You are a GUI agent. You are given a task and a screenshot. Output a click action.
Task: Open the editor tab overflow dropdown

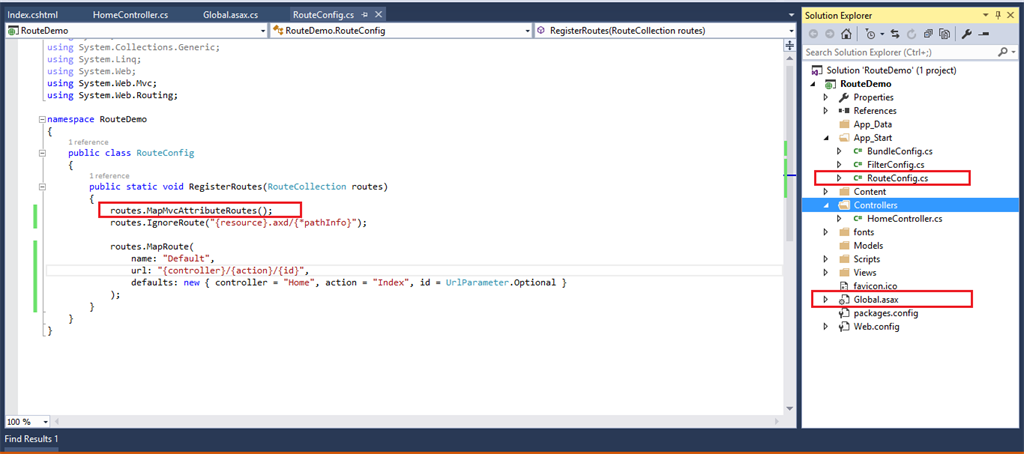coord(790,15)
